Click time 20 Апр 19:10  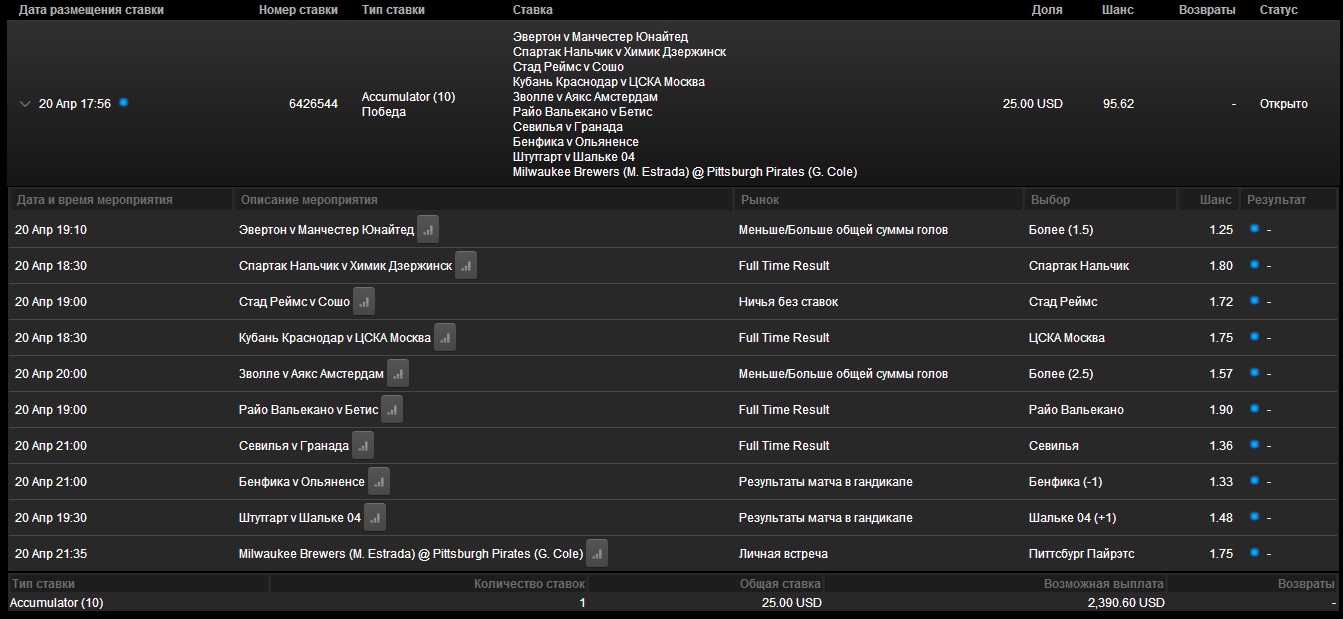tap(51, 230)
